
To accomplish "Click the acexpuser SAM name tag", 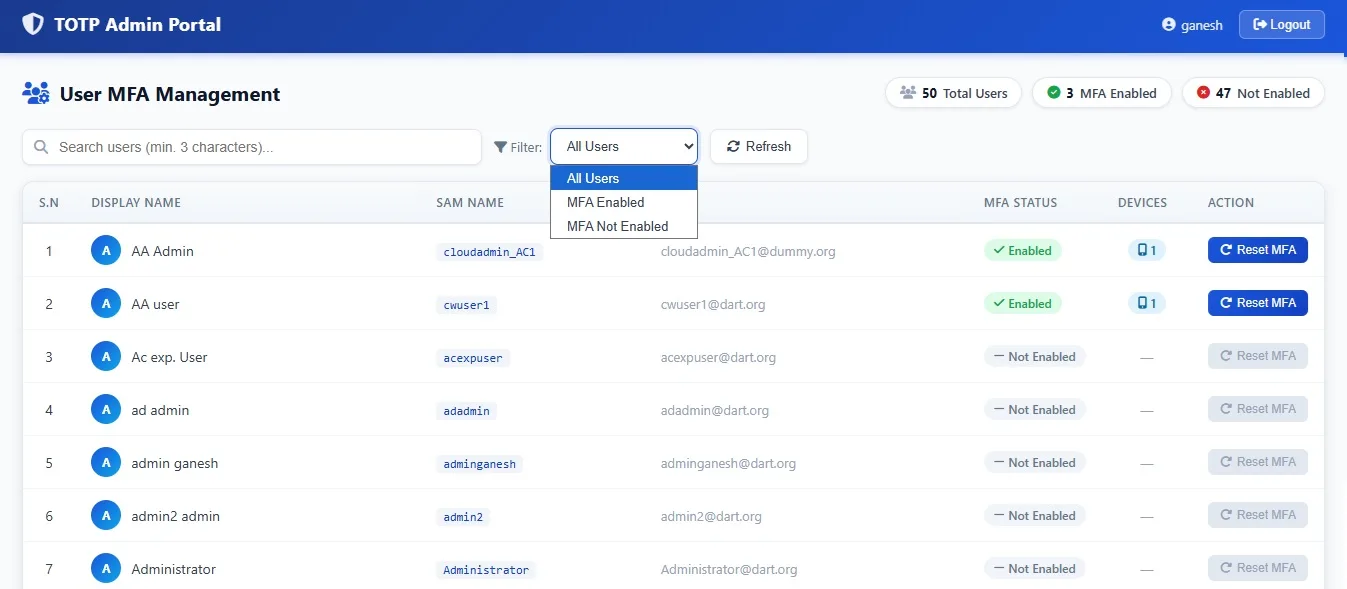I will (x=473, y=358).
